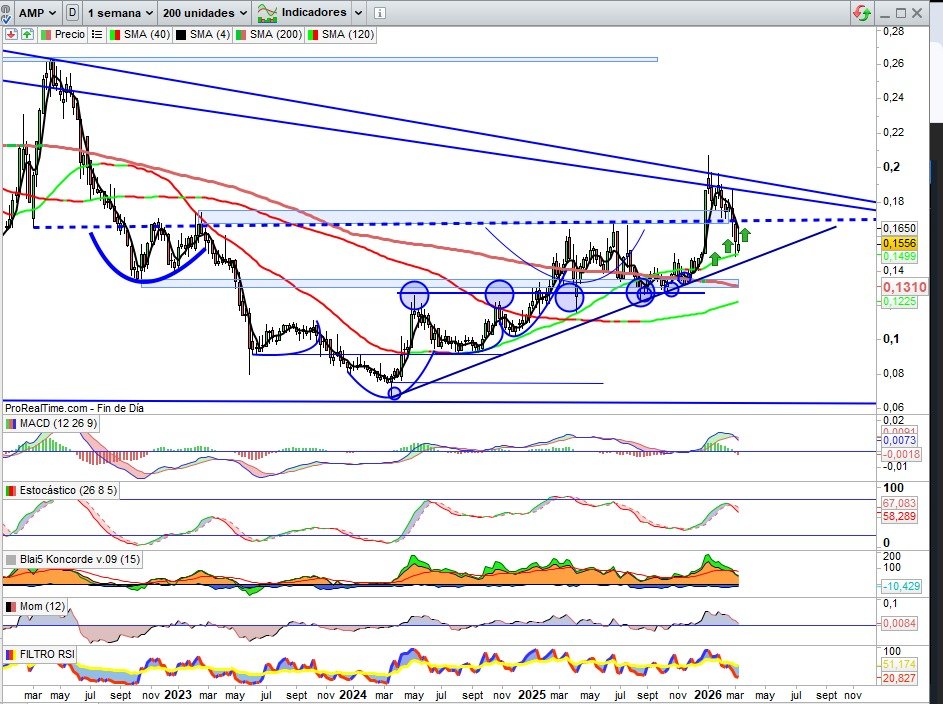
Task: Click the red down-arrow collapse icon
Action: pos(11,34)
